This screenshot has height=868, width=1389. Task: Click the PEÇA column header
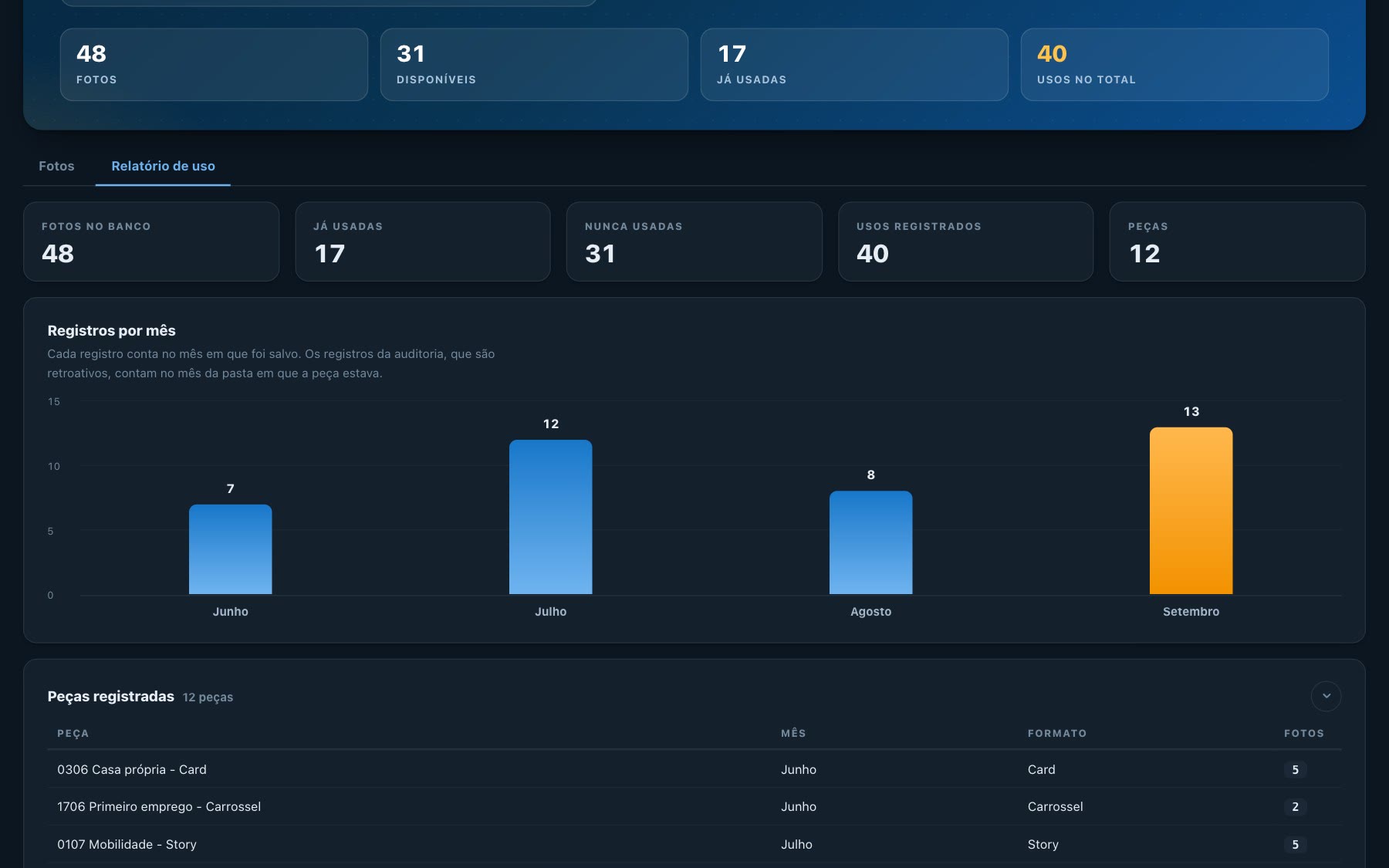point(73,733)
